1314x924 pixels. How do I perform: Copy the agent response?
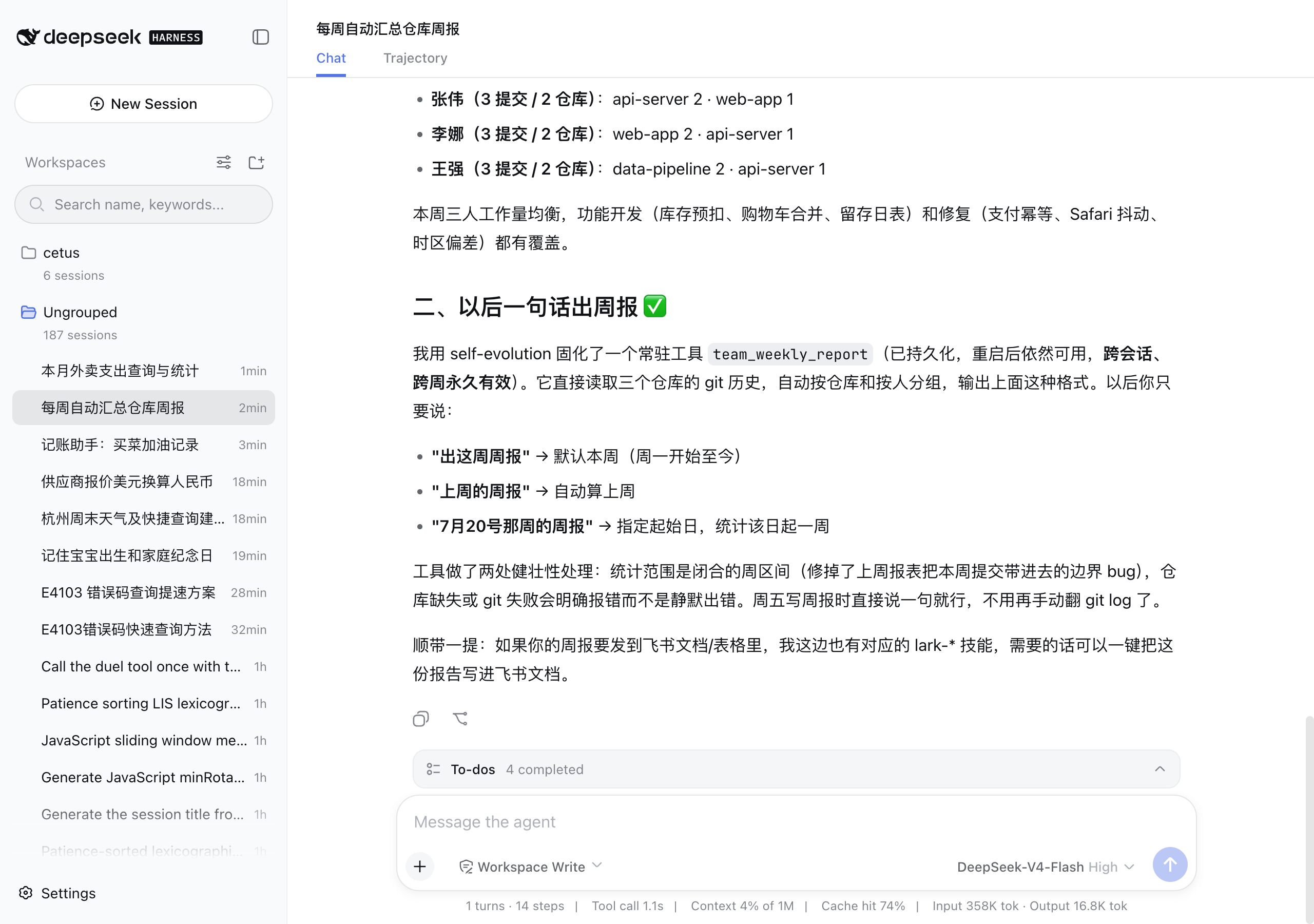[421, 719]
